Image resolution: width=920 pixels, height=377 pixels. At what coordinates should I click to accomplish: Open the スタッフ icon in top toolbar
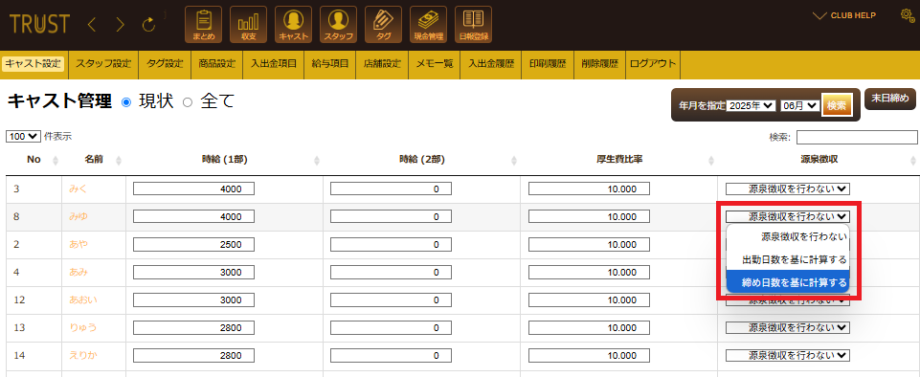click(x=338, y=25)
